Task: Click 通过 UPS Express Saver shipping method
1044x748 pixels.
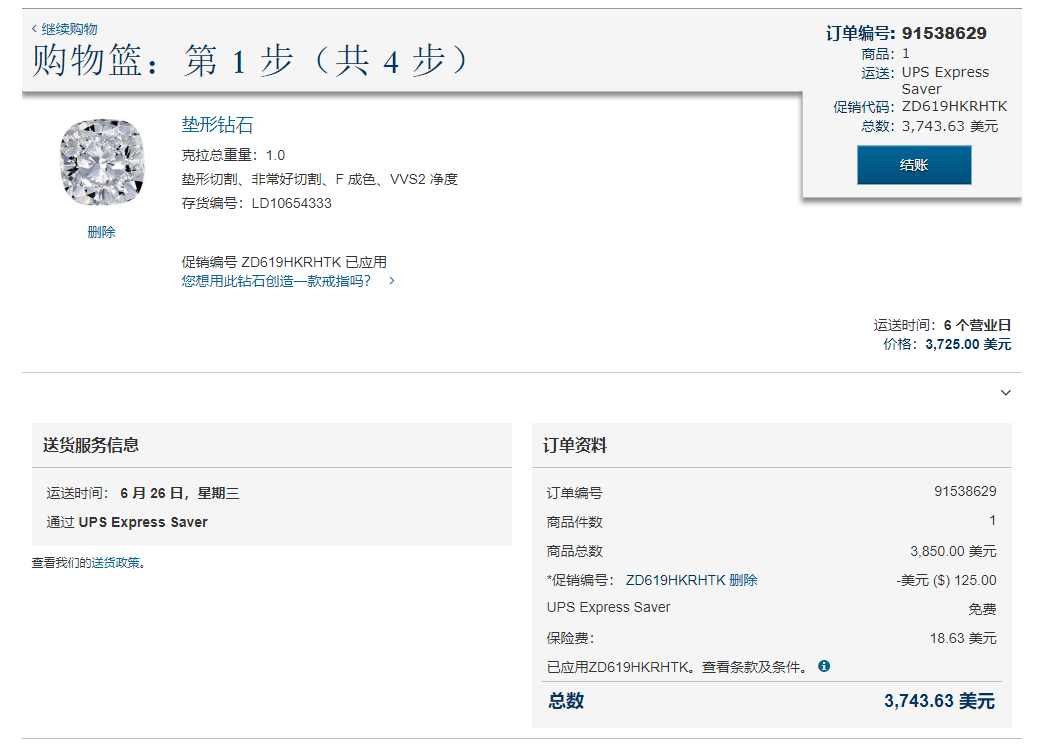Action: click(x=127, y=522)
